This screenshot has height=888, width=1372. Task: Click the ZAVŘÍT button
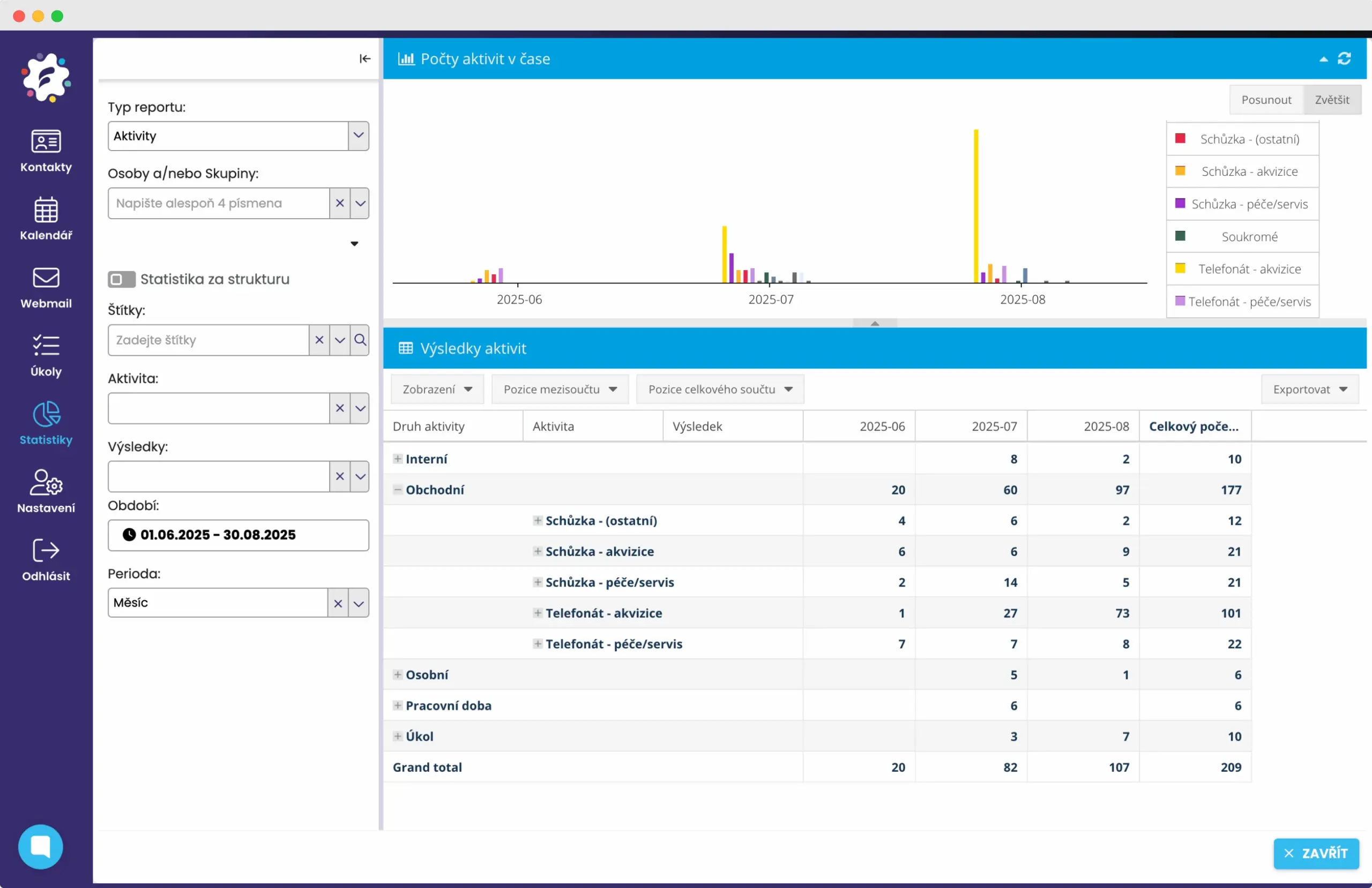pyautogui.click(x=1316, y=853)
